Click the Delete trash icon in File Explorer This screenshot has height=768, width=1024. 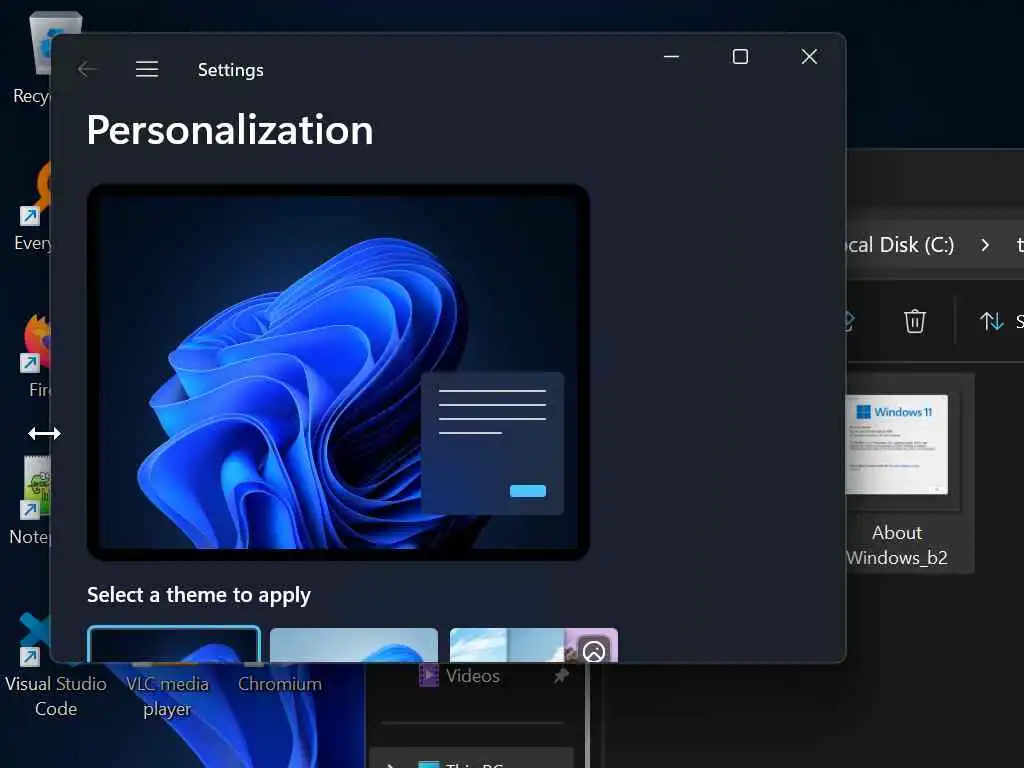914,321
